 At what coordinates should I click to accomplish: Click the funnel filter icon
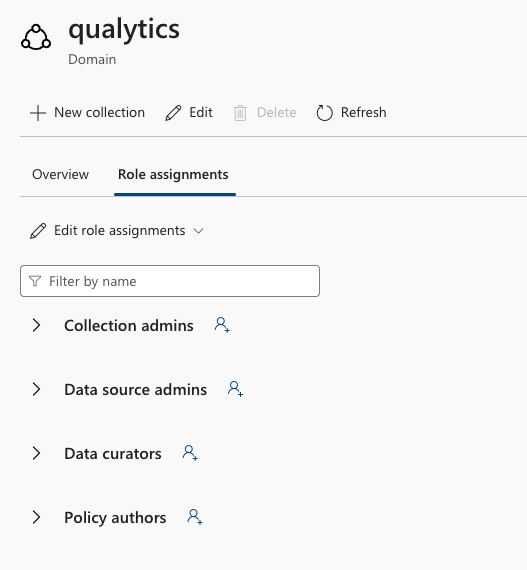35,281
